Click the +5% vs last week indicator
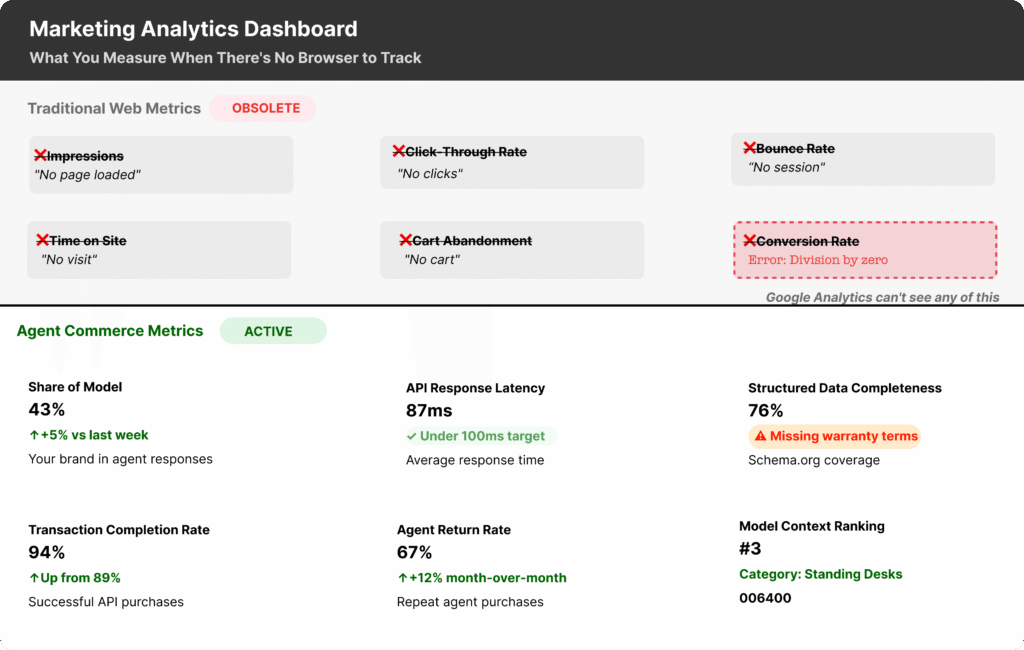Image resolution: width=1024 pixels, height=650 pixels. pos(88,434)
